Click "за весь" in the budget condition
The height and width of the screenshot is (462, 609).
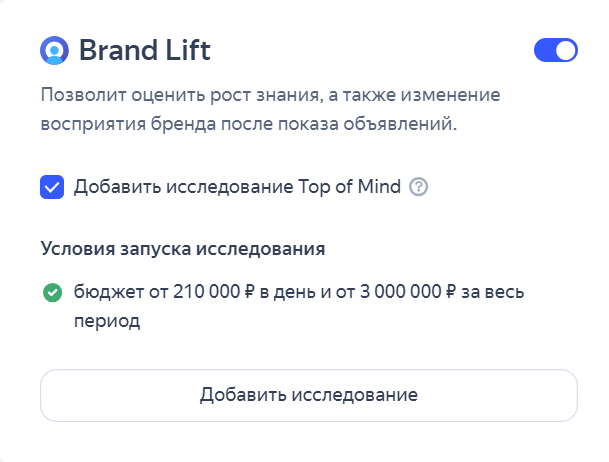[x=493, y=293]
